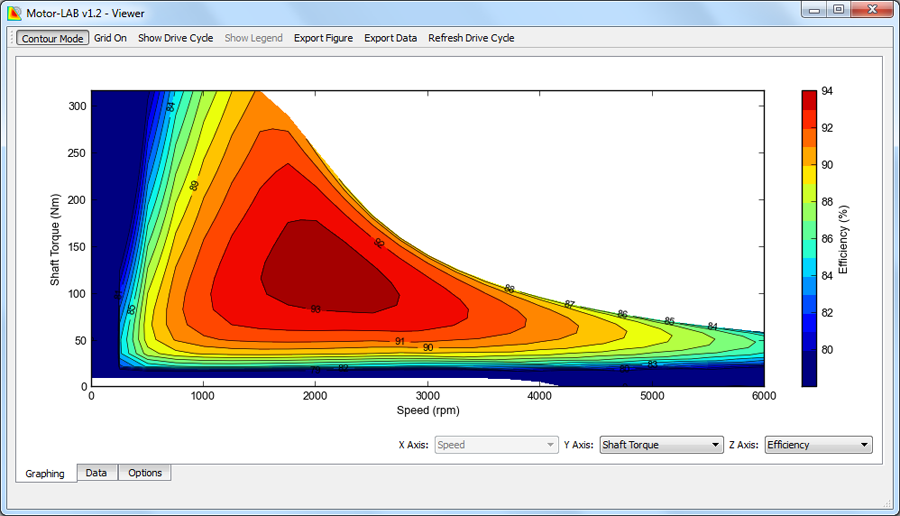Switch to the Data tab

96,472
